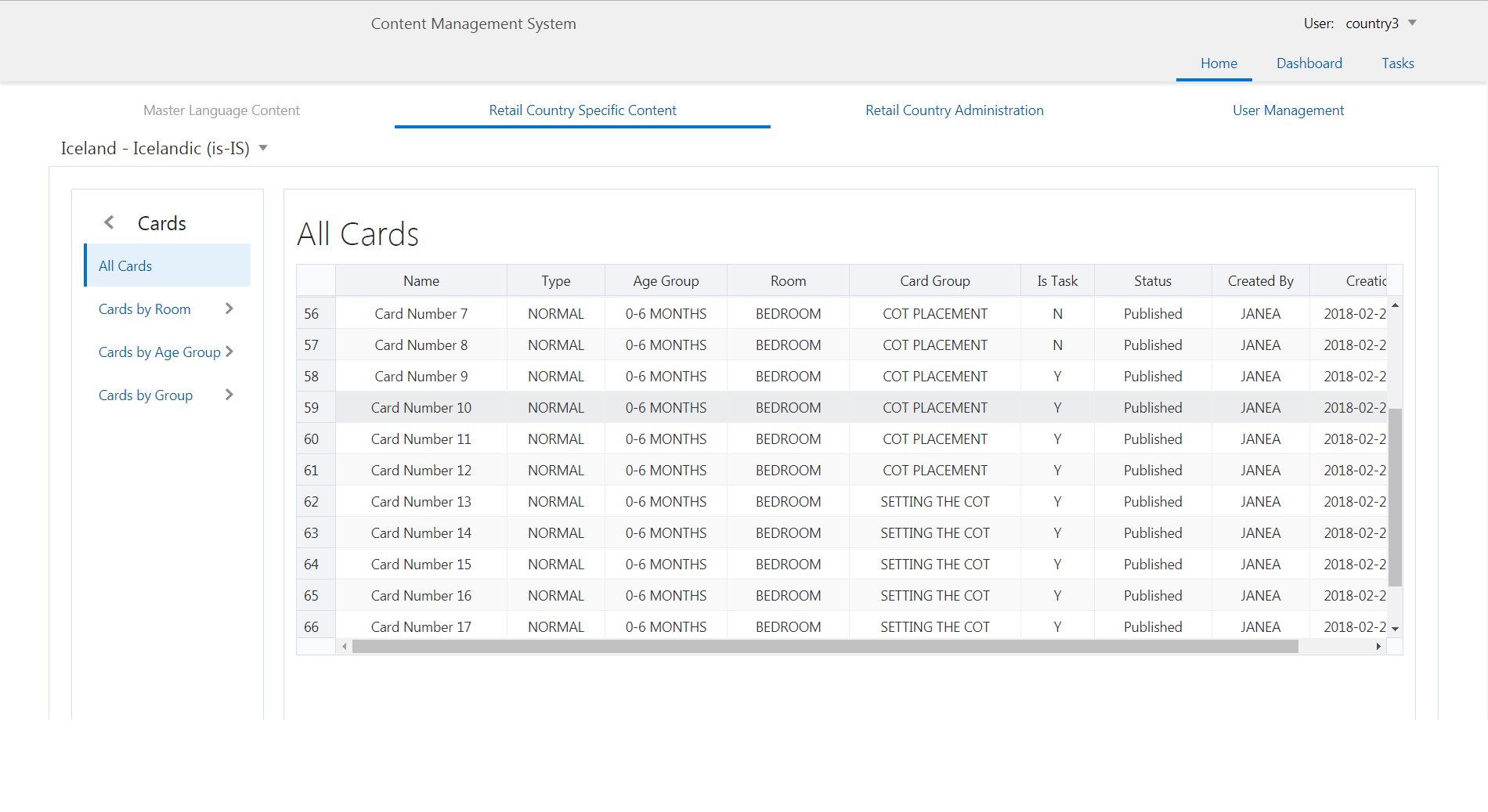Image resolution: width=1488 pixels, height=812 pixels.
Task: Expand the Cards by Age Group chevron
Action: click(x=229, y=352)
